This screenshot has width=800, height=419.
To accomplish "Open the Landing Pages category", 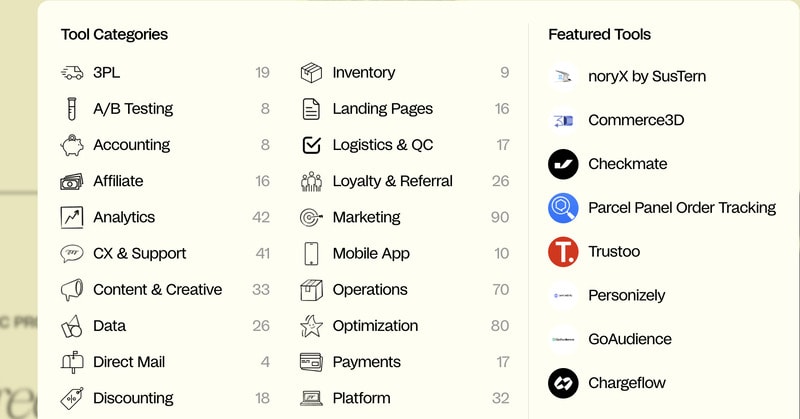I will (382, 109).
